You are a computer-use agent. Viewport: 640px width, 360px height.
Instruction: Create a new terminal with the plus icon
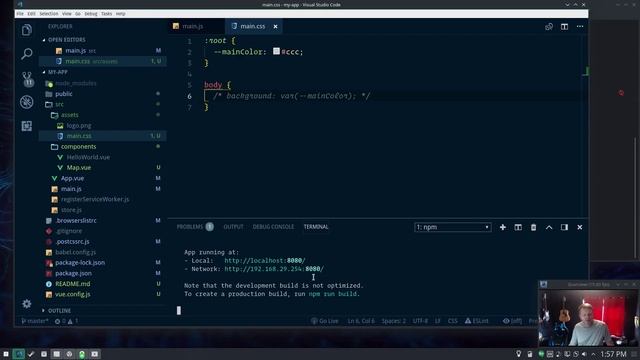click(503, 227)
